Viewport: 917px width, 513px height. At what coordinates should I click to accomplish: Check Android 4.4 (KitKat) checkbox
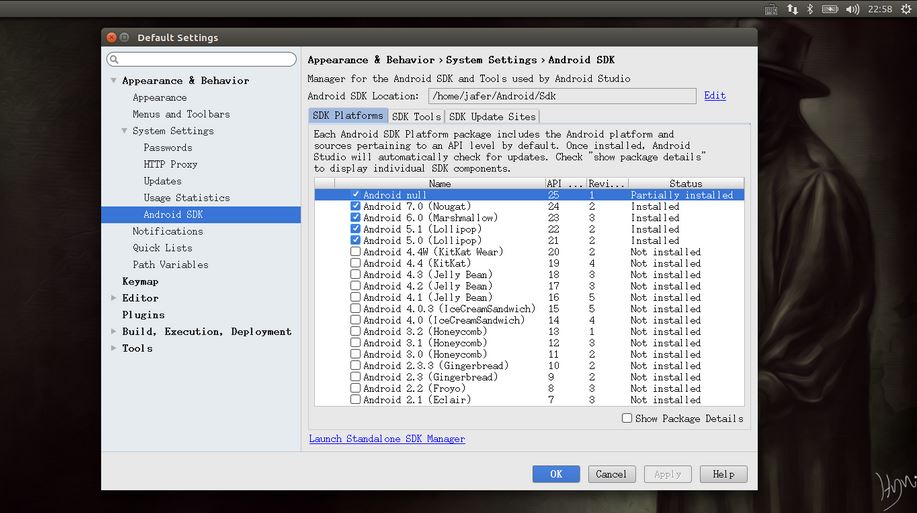(x=355, y=263)
